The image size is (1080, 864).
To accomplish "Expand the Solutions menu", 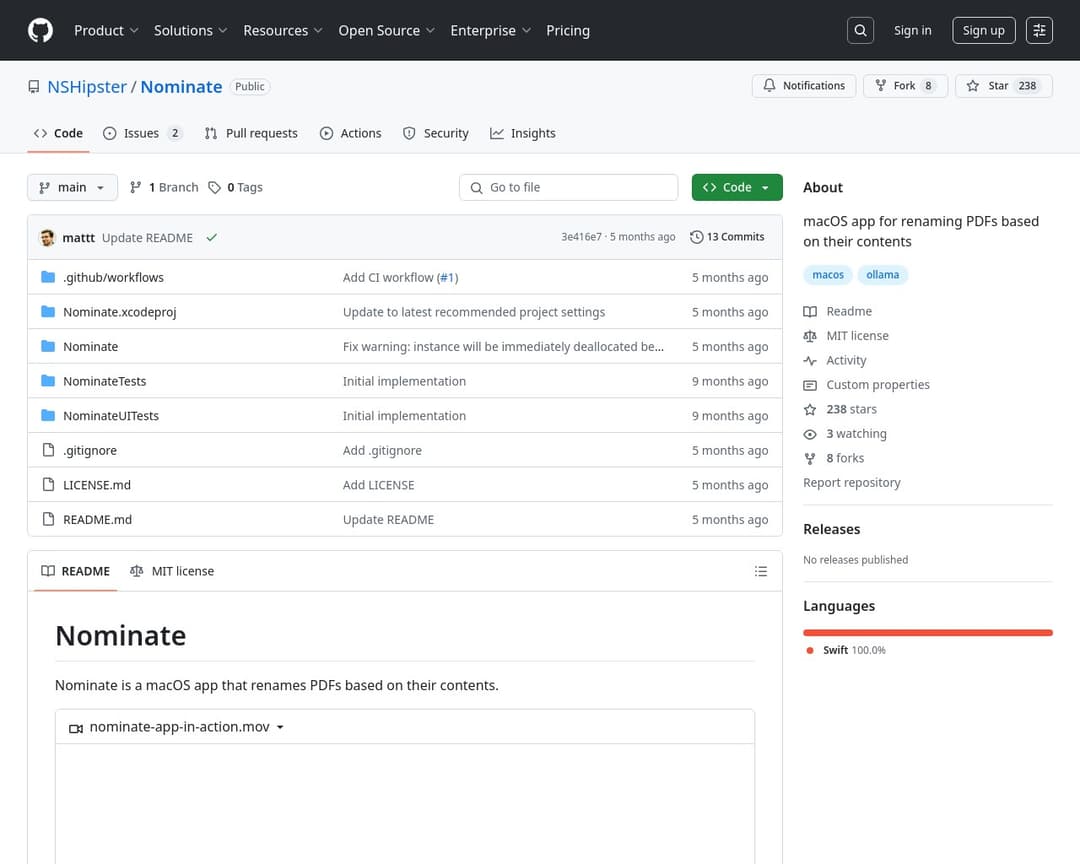I will point(190,30).
